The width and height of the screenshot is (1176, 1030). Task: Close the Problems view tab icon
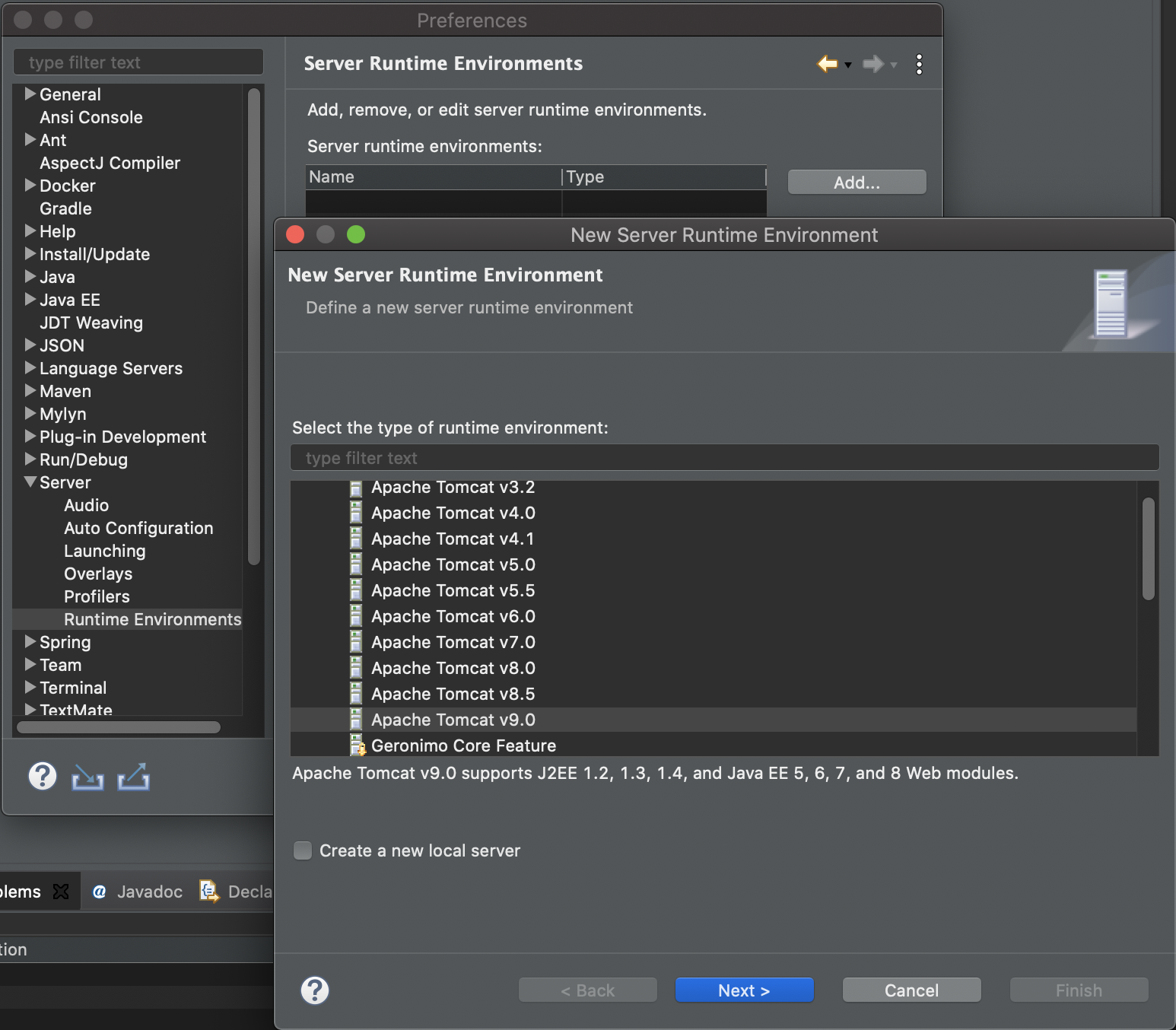tap(61, 892)
